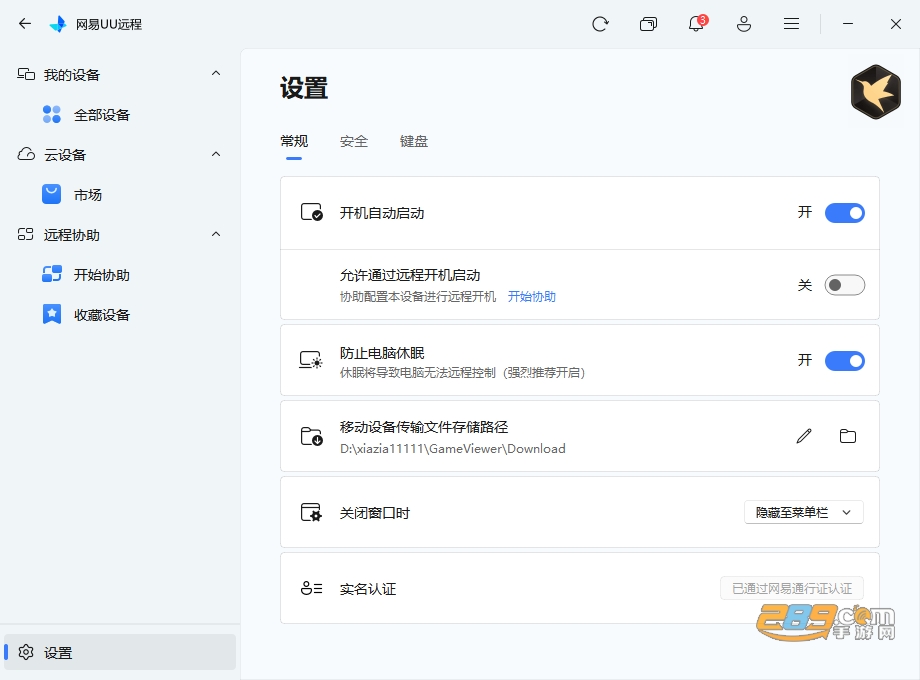Collapse the 远程协助 section chevron
This screenshot has width=920, height=680.
click(216, 234)
